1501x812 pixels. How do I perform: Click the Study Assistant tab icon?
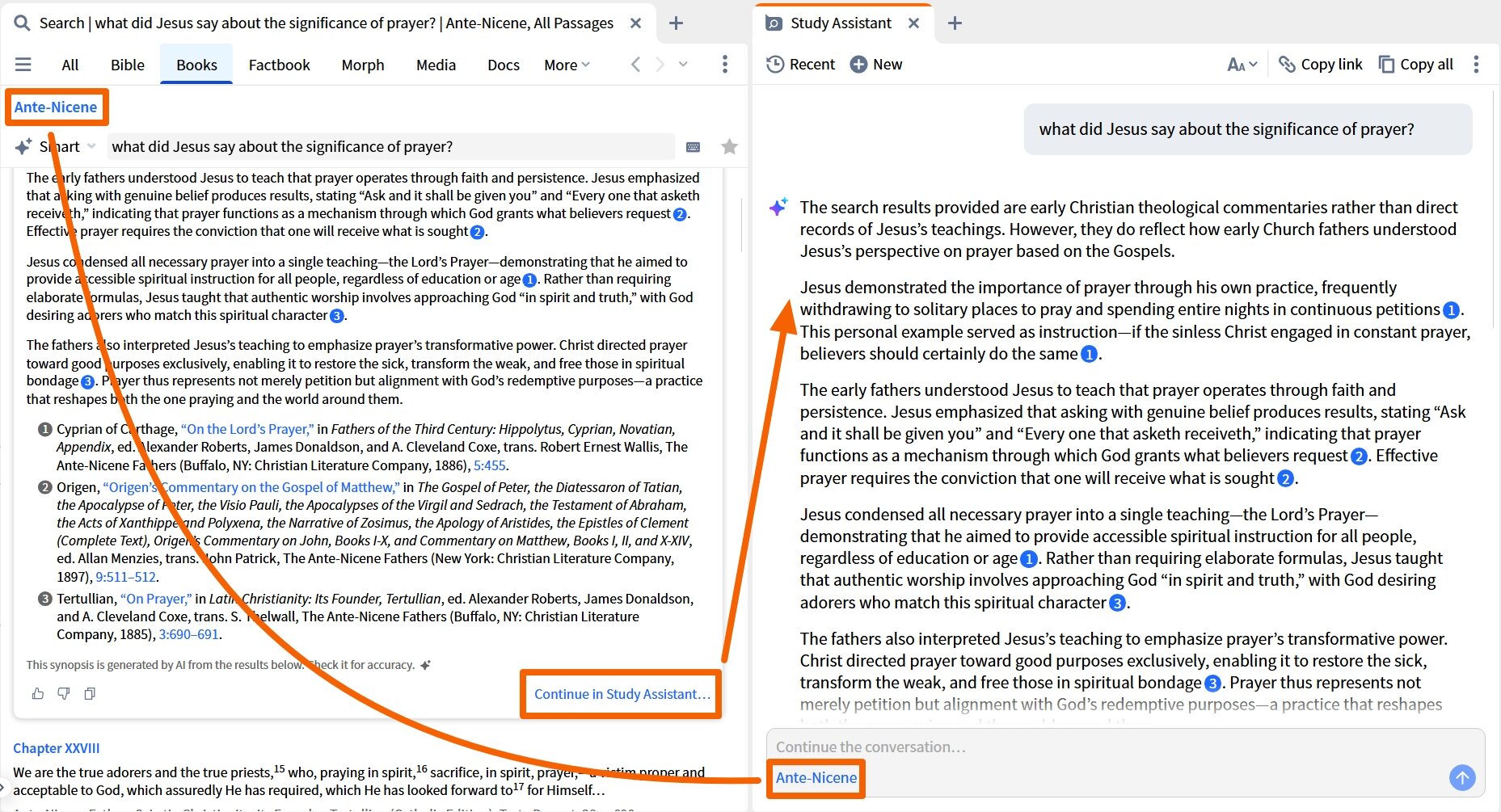click(774, 23)
